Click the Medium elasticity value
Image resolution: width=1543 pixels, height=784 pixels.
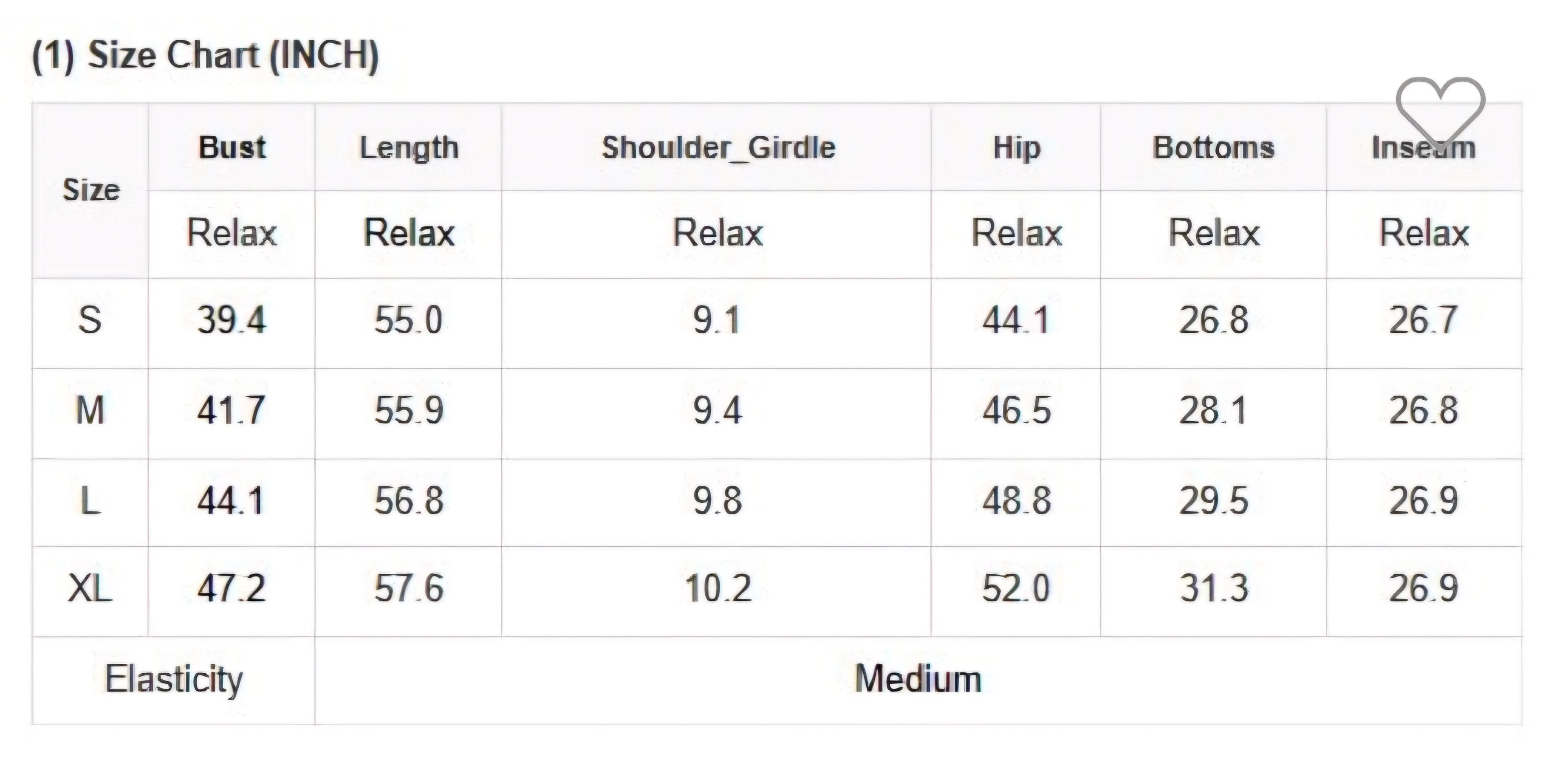918,679
